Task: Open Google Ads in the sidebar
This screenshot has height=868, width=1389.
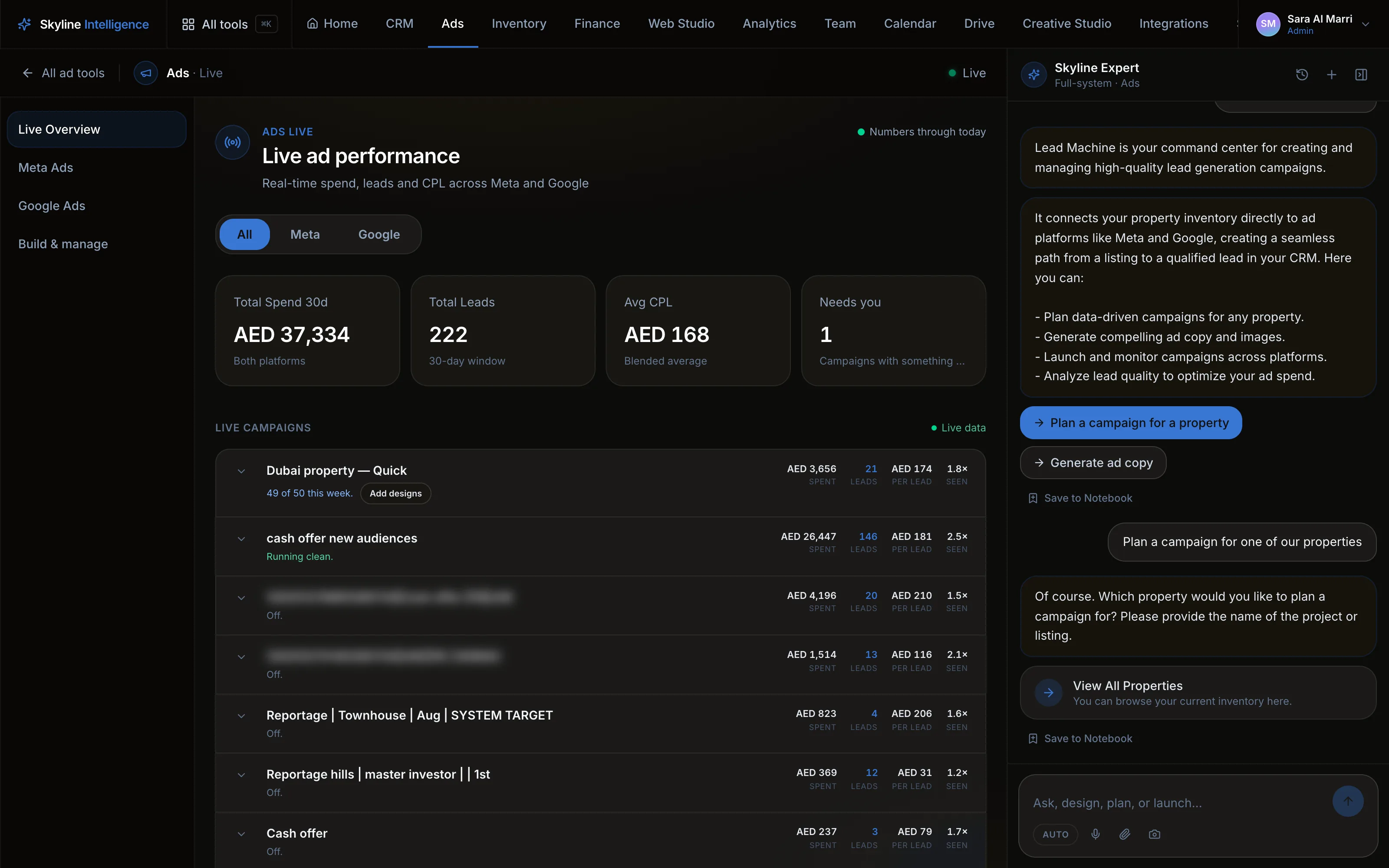Action: (96, 206)
